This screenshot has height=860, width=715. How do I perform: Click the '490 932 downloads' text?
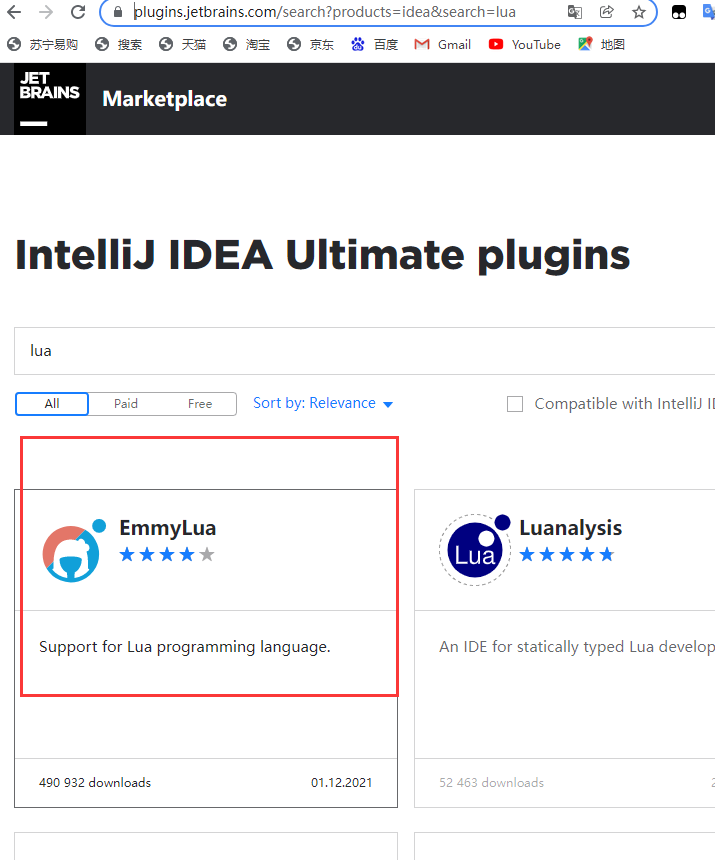95,783
